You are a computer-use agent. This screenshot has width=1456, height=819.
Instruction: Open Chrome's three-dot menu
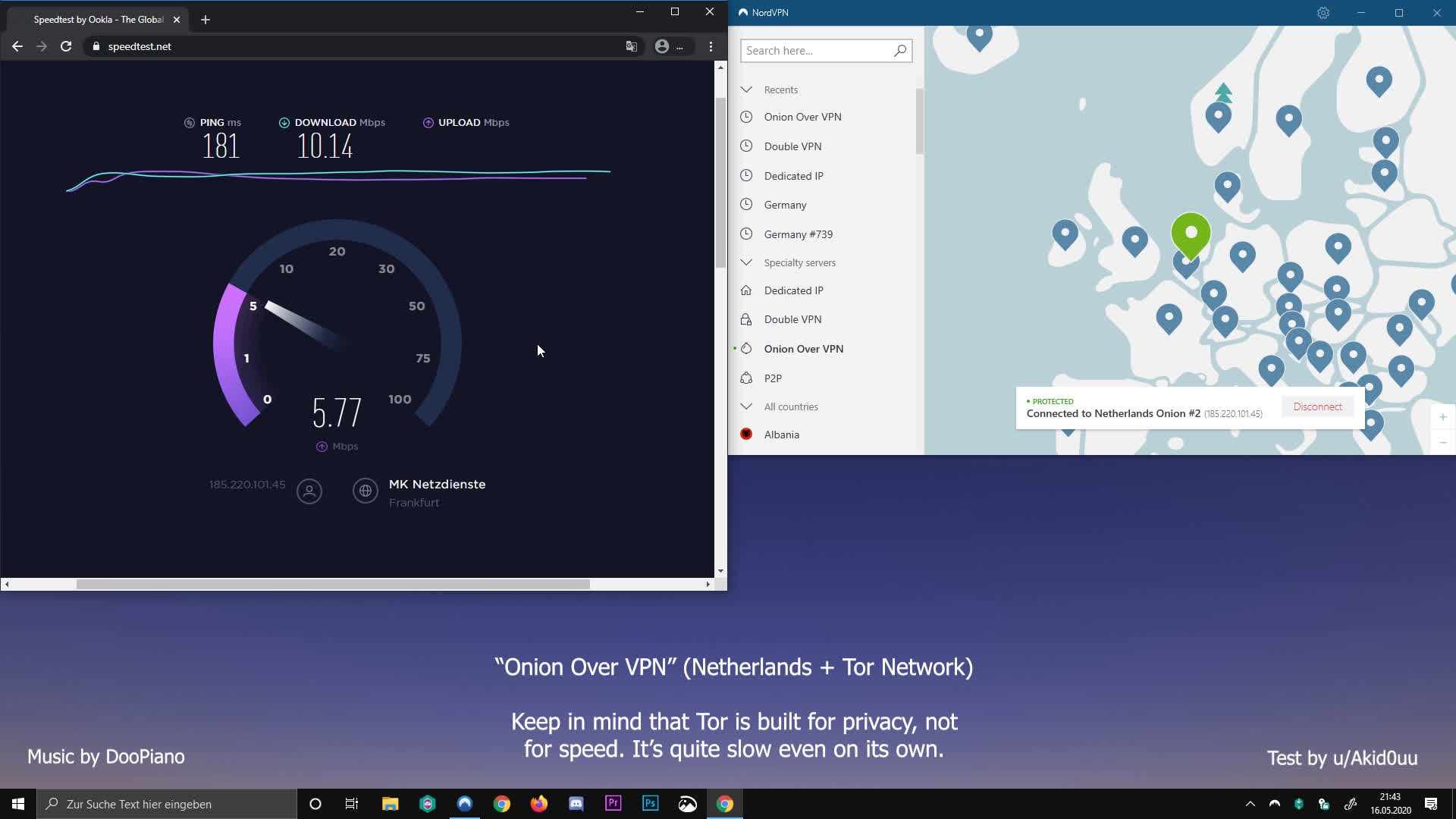711,46
